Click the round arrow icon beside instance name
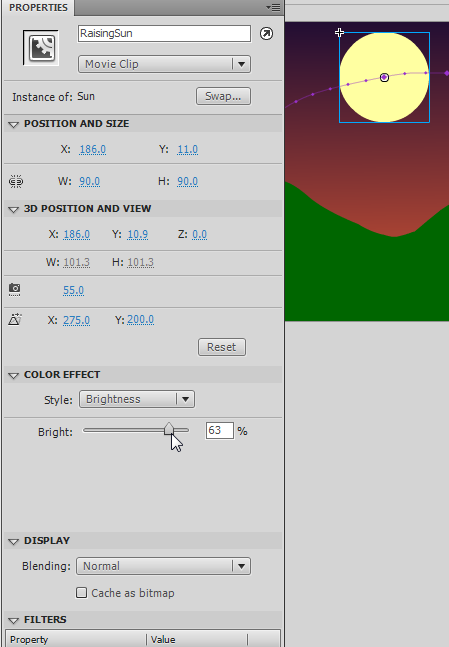 pyautogui.click(x=267, y=33)
